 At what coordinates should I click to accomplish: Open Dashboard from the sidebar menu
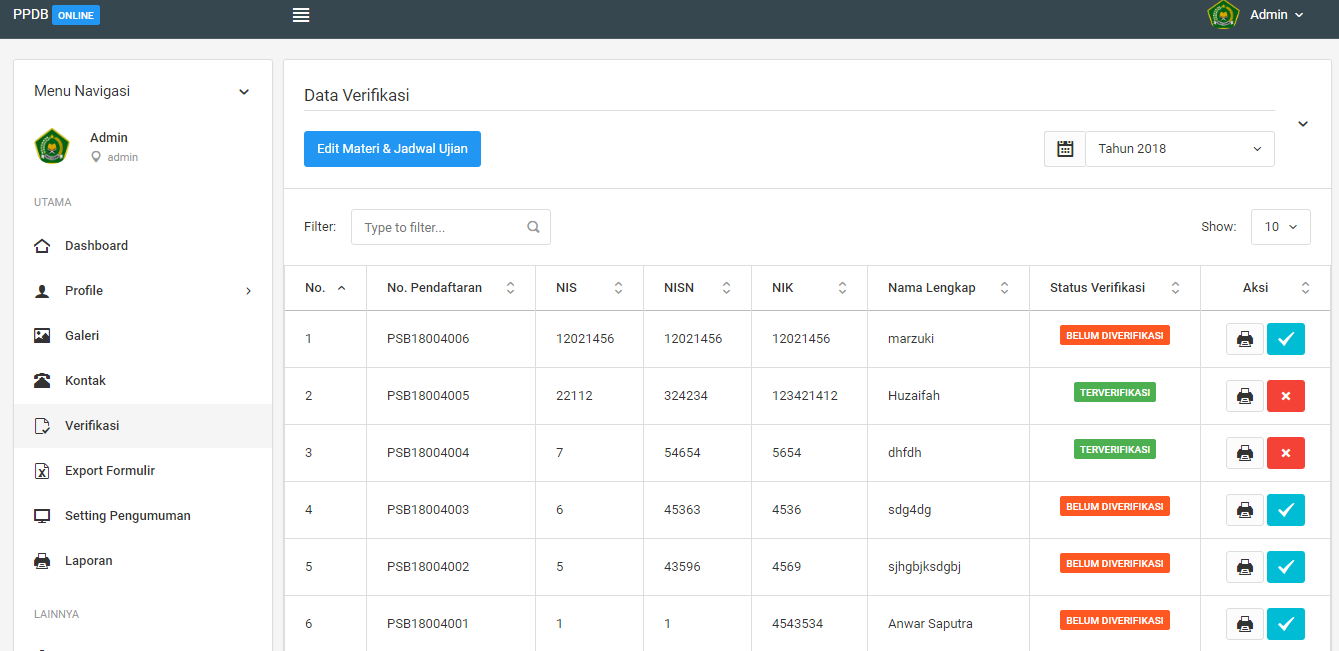tap(96, 246)
